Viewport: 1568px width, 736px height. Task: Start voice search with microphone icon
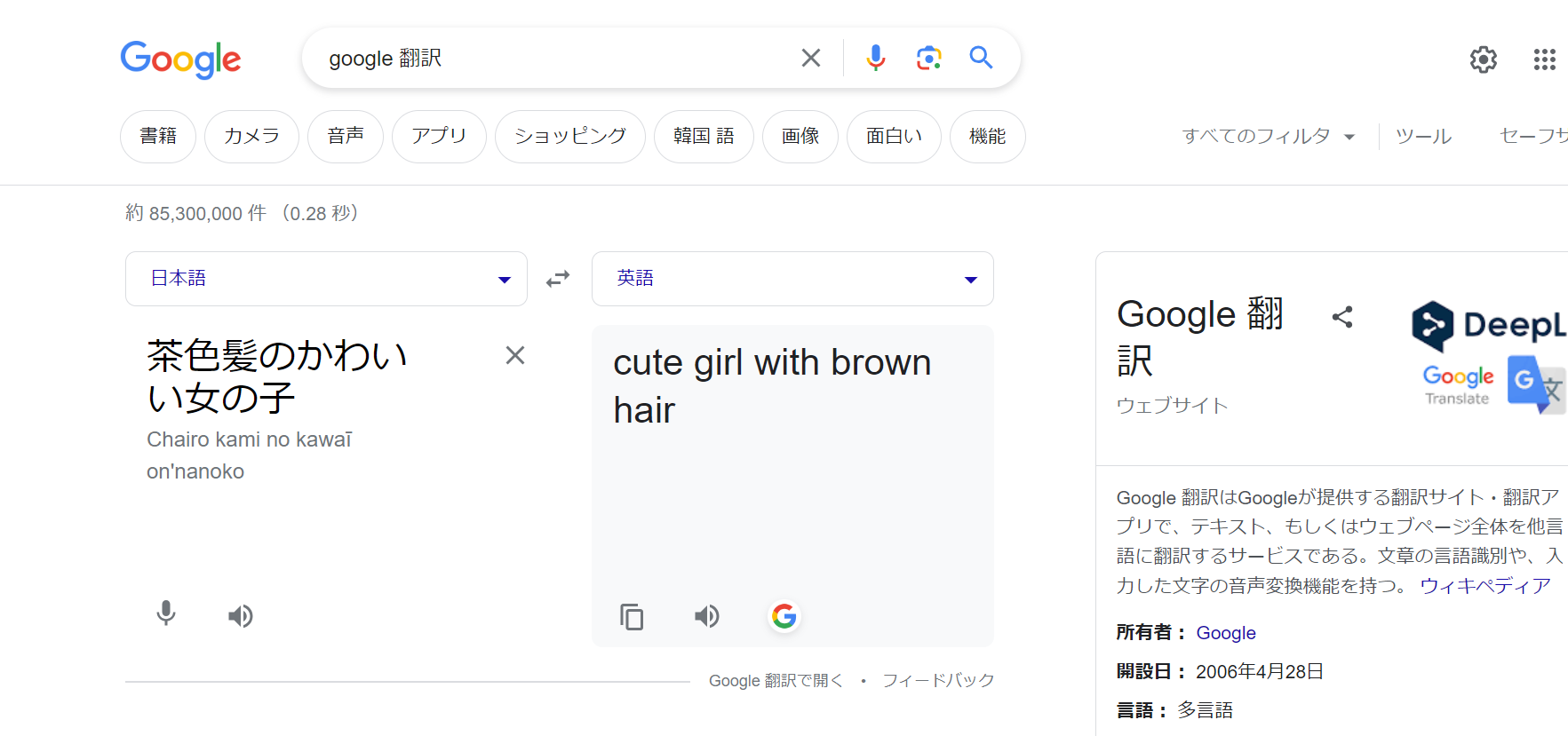pyautogui.click(x=875, y=58)
